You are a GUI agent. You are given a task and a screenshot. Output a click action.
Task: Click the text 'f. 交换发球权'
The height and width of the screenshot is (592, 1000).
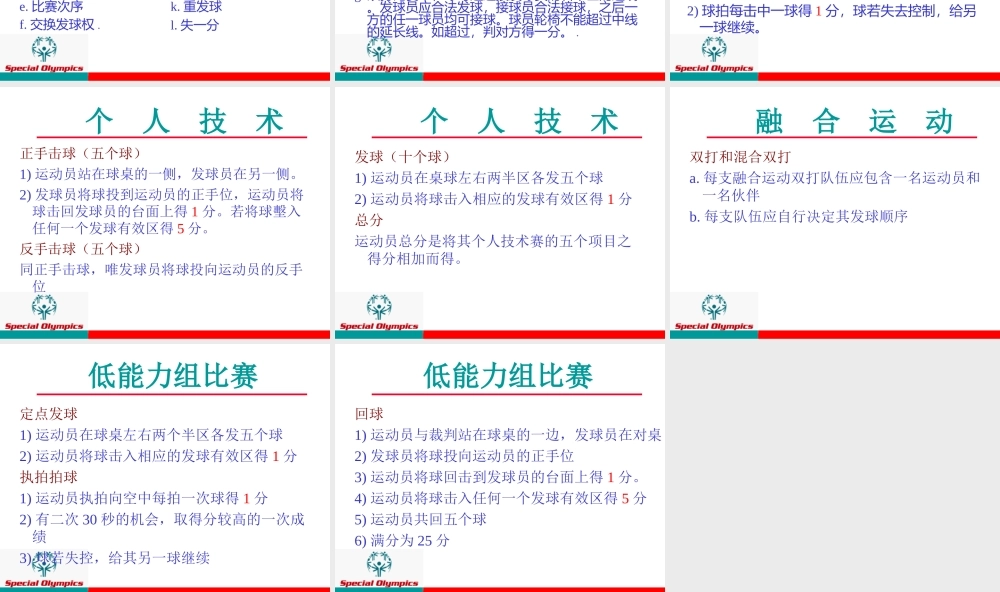click(x=57, y=25)
